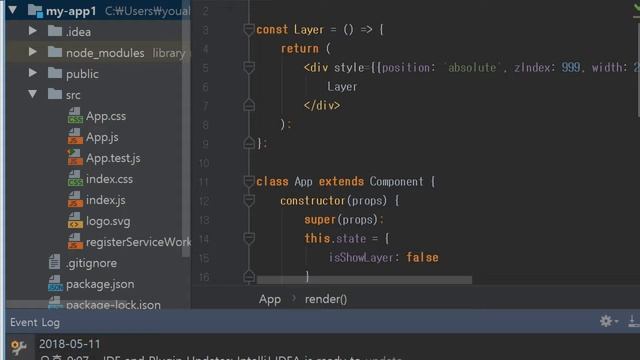Click the Event Log hide icon
Image resolution: width=640 pixels, height=360 pixels.
(x=633, y=321)
